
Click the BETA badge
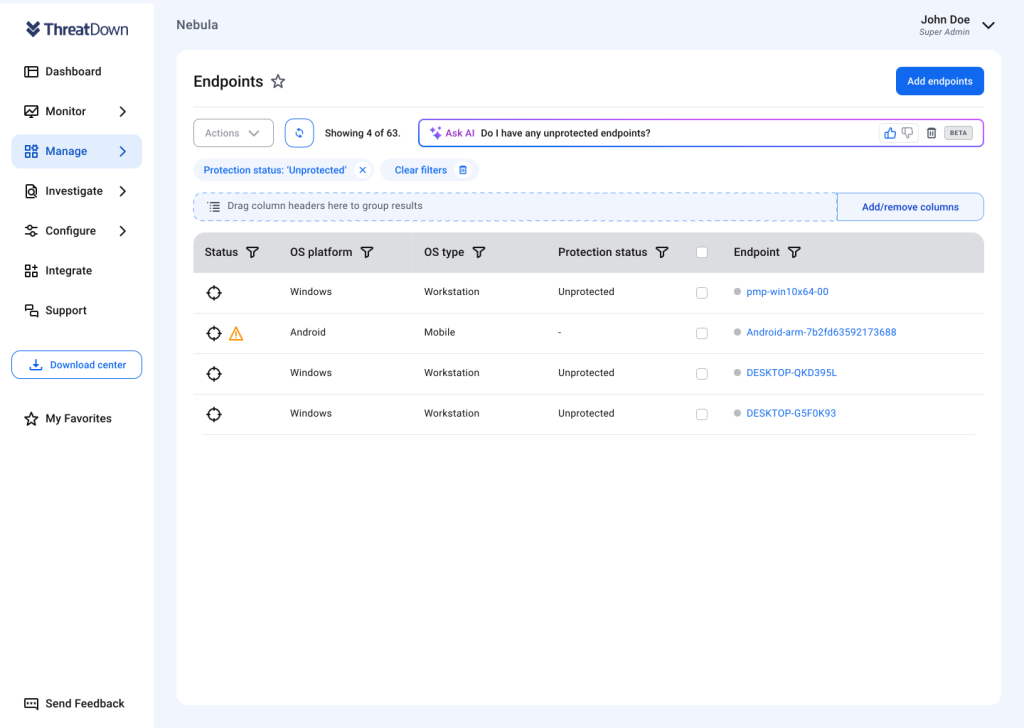[x=958, y=133]
